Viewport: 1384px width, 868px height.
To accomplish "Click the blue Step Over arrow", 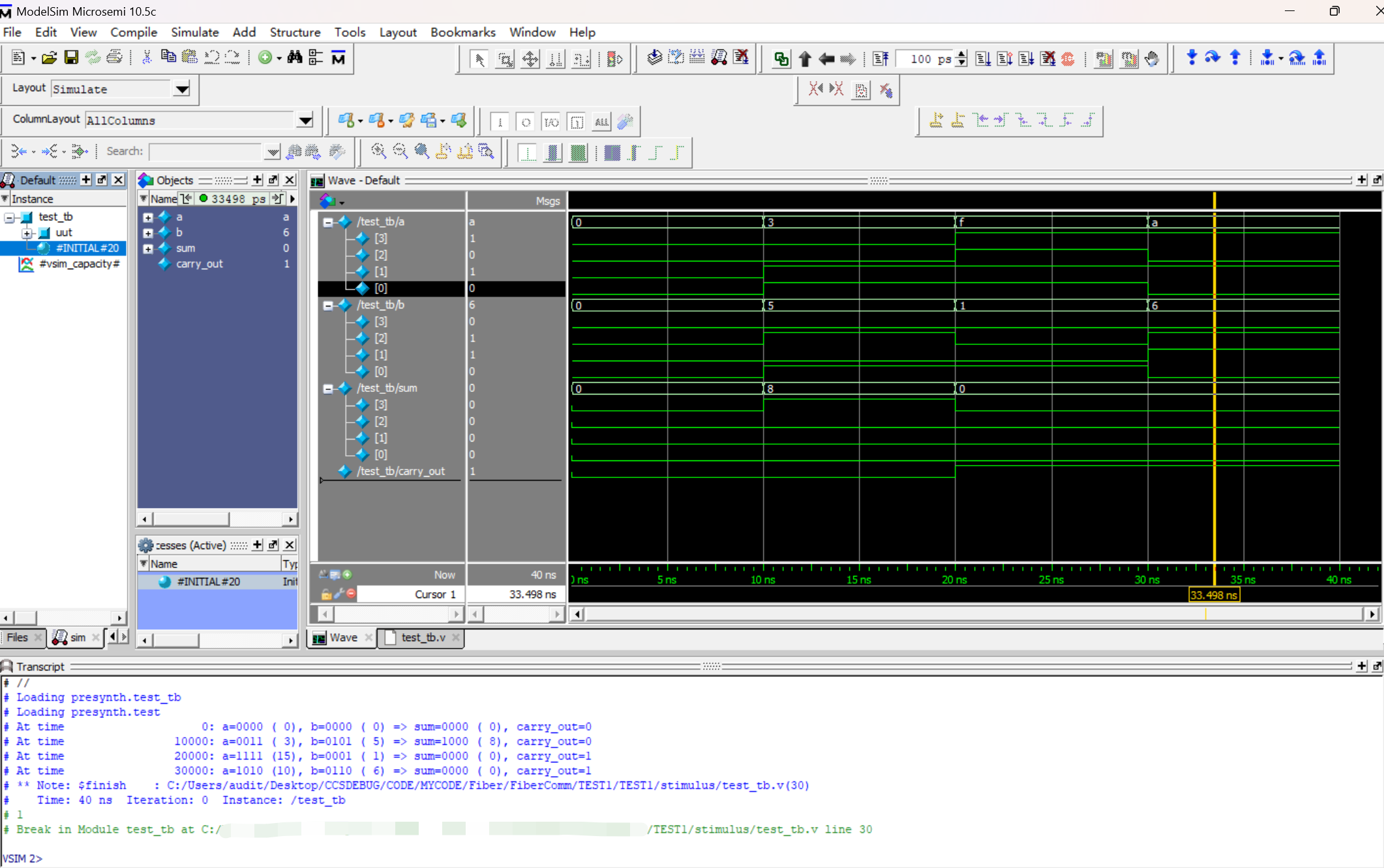I will pyautogui.click(x=1212, y=58).
